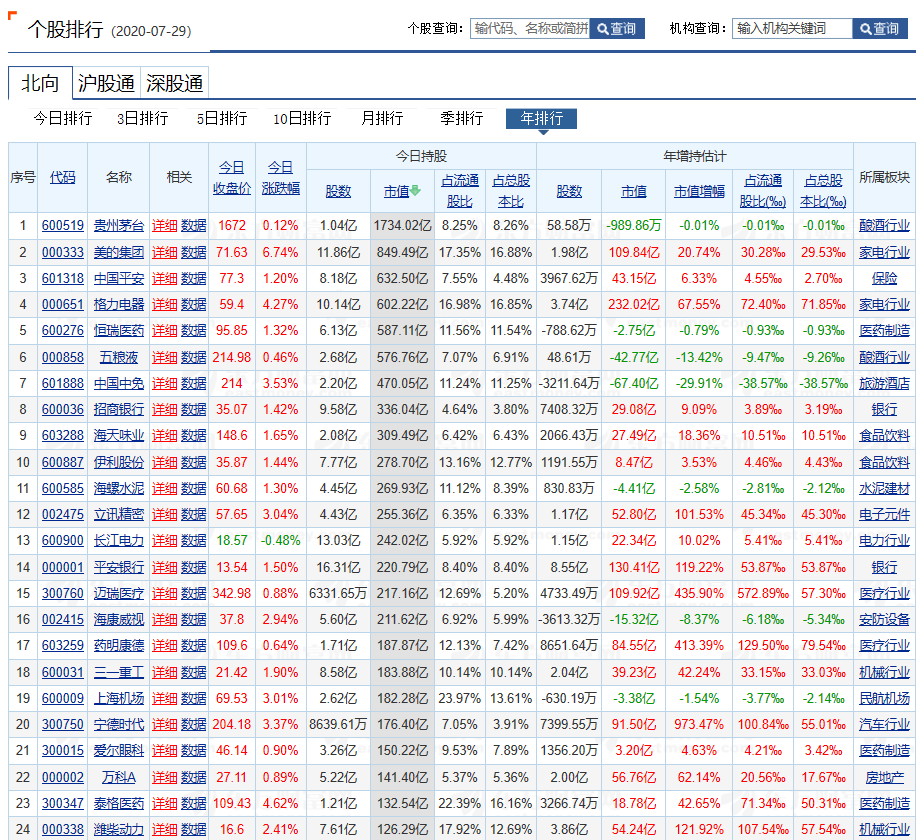The width and height of the screenshot is (919, 840).
Task: Sort by 今日涨跌幅 column header
Action: pos(281,178)
